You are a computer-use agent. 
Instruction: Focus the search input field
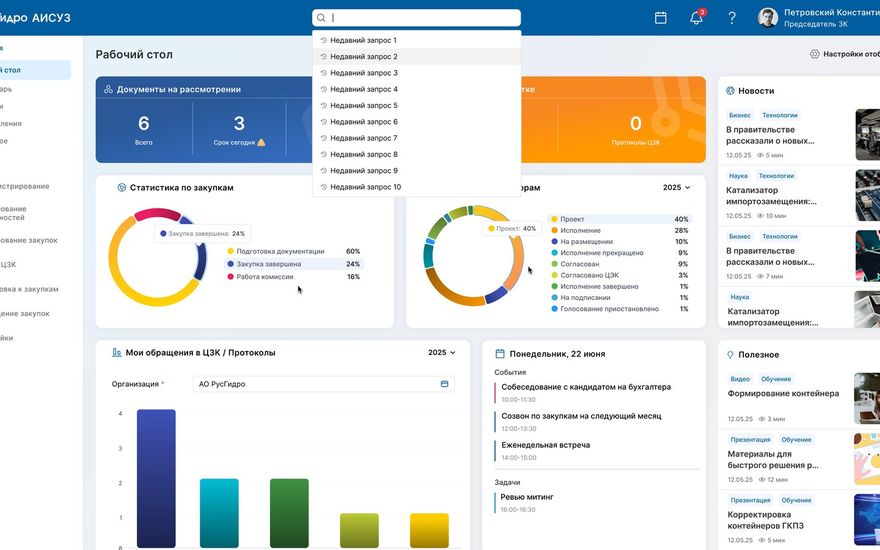(x=416, y=18)
